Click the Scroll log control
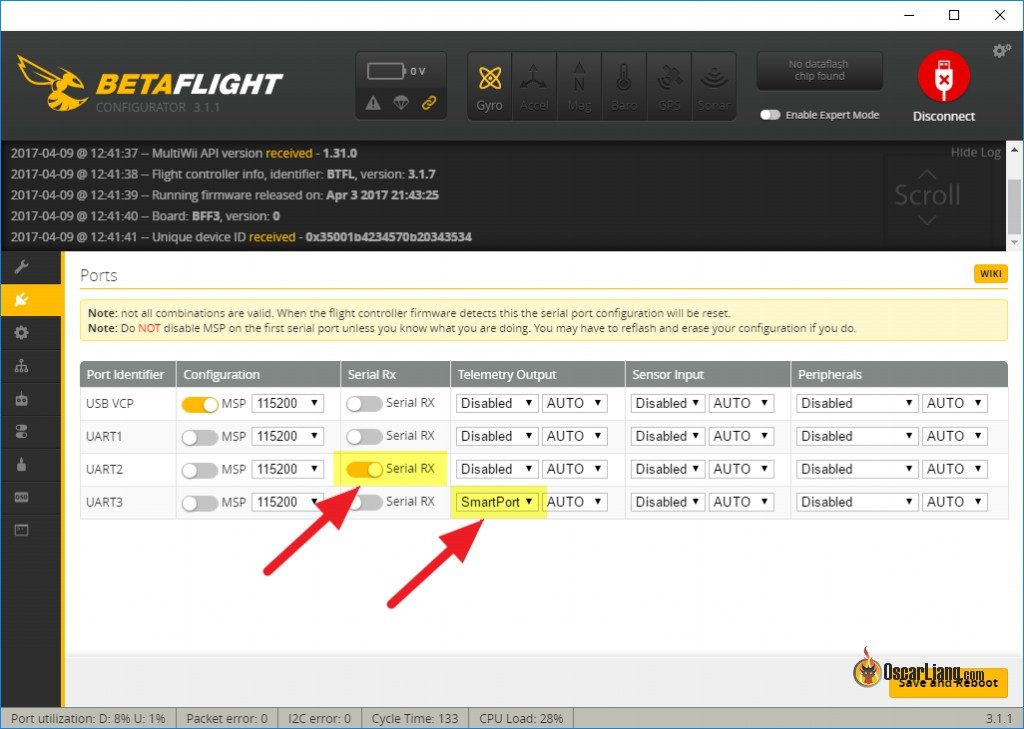This screenshot has height=729, width=1024. click(x=927, y=195)
